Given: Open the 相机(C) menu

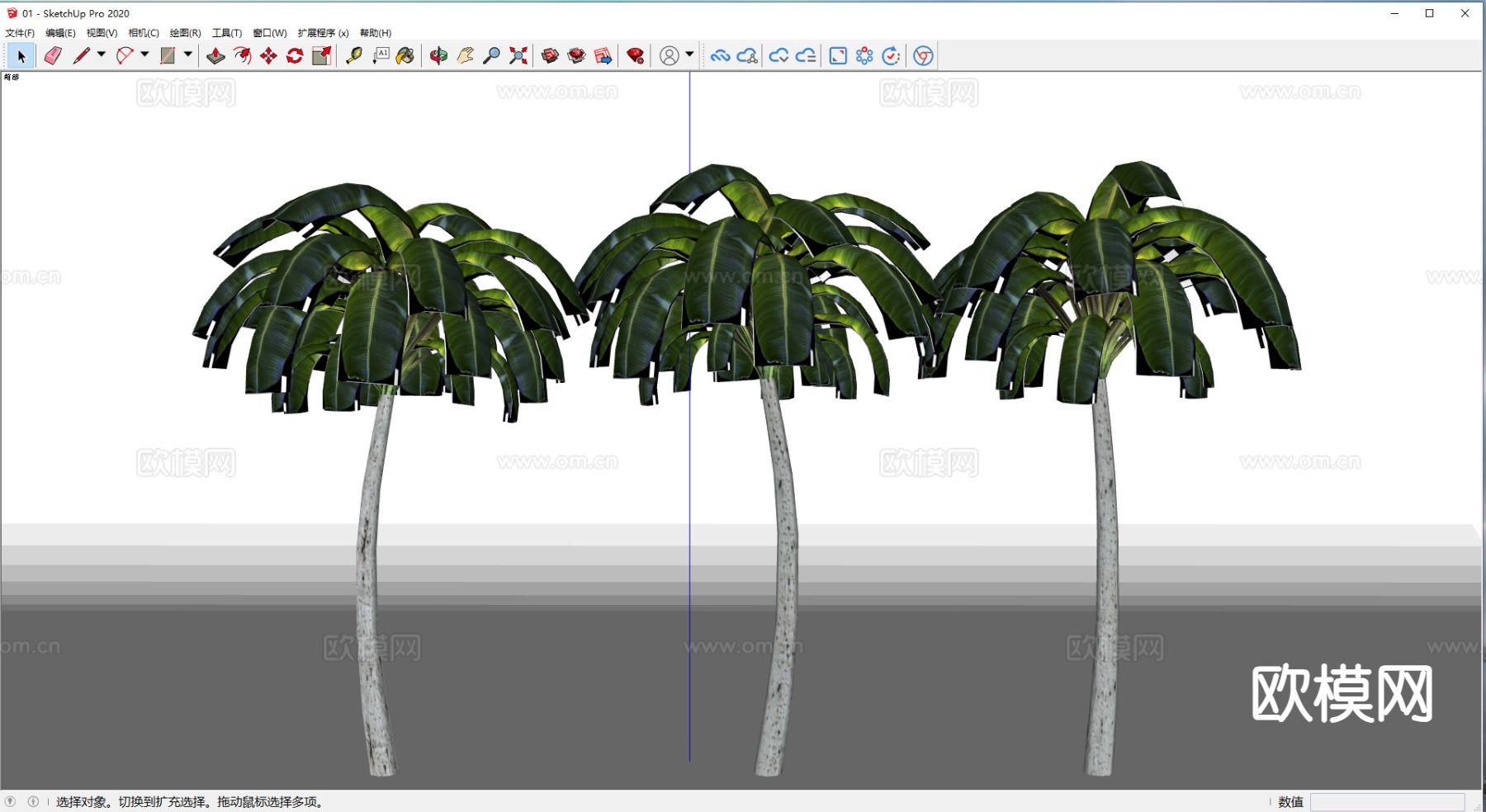Looking at the screenshot, I should coord(144,33).
